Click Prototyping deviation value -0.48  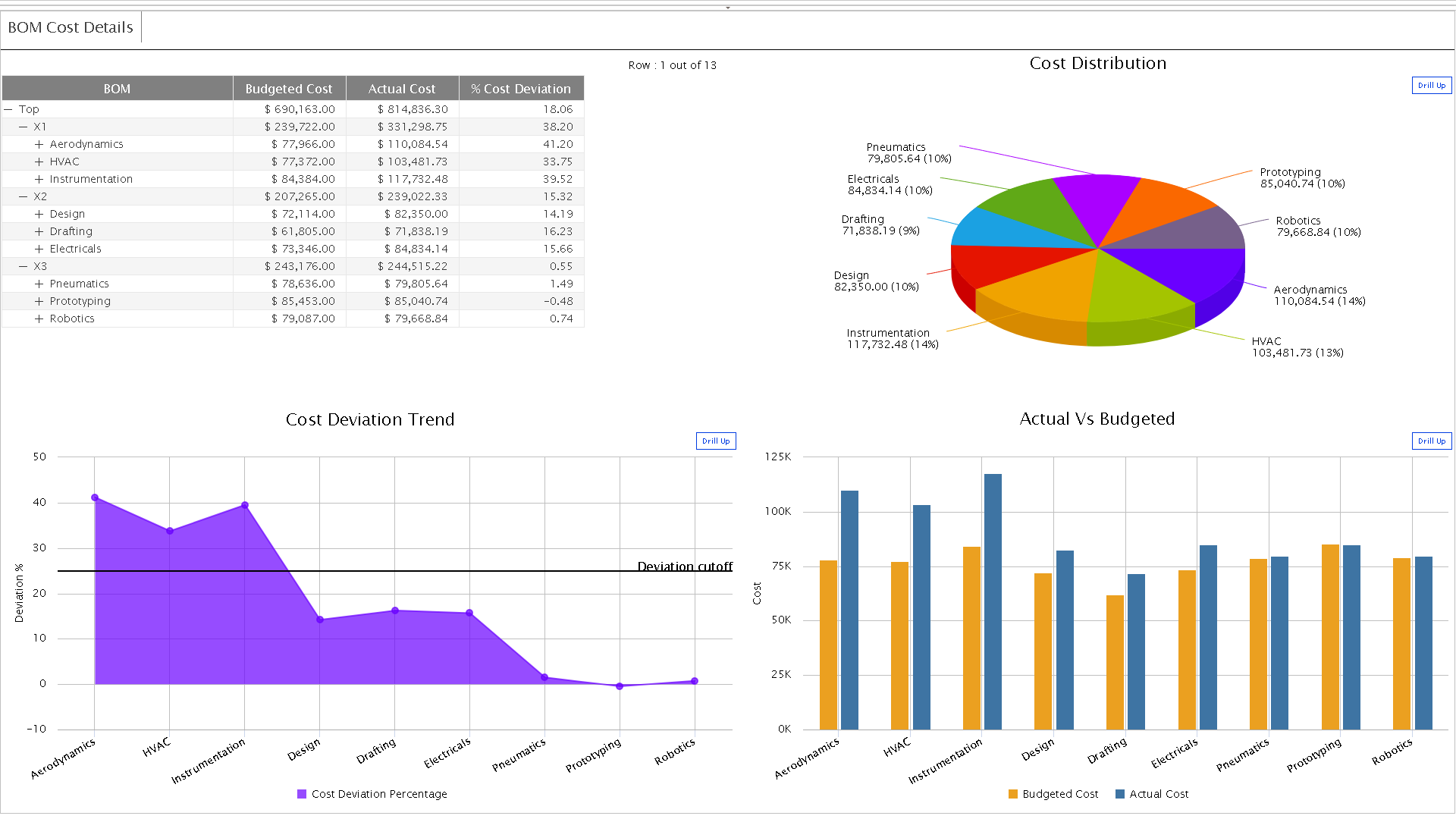(559, 301)
